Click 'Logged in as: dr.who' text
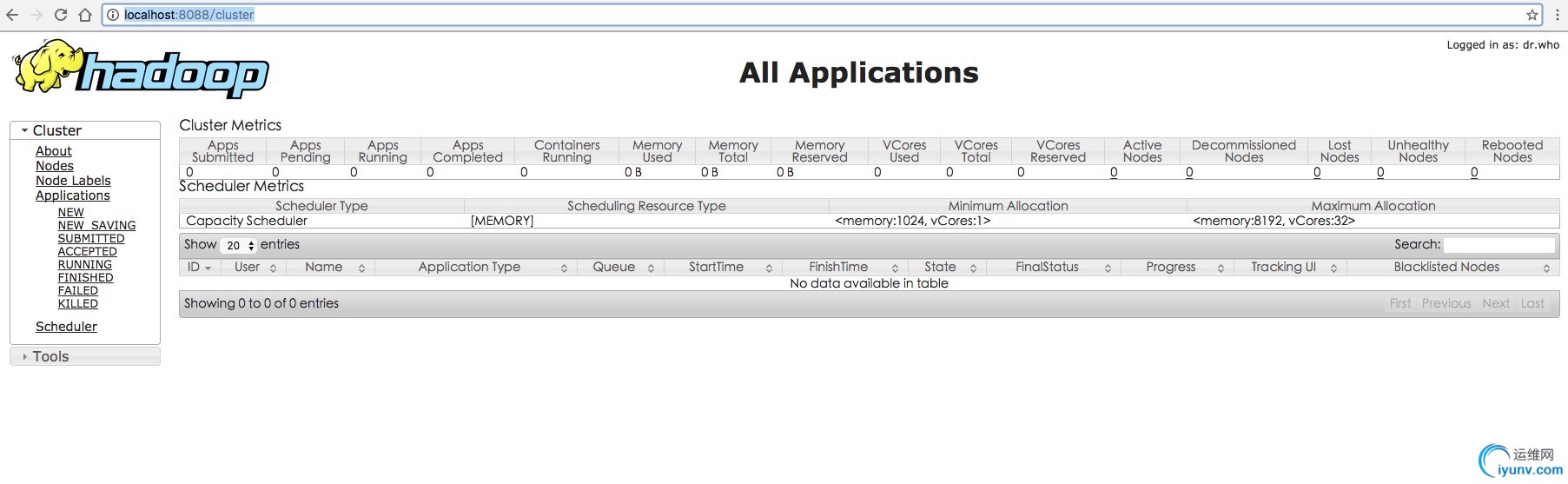 pos(1503,45)
